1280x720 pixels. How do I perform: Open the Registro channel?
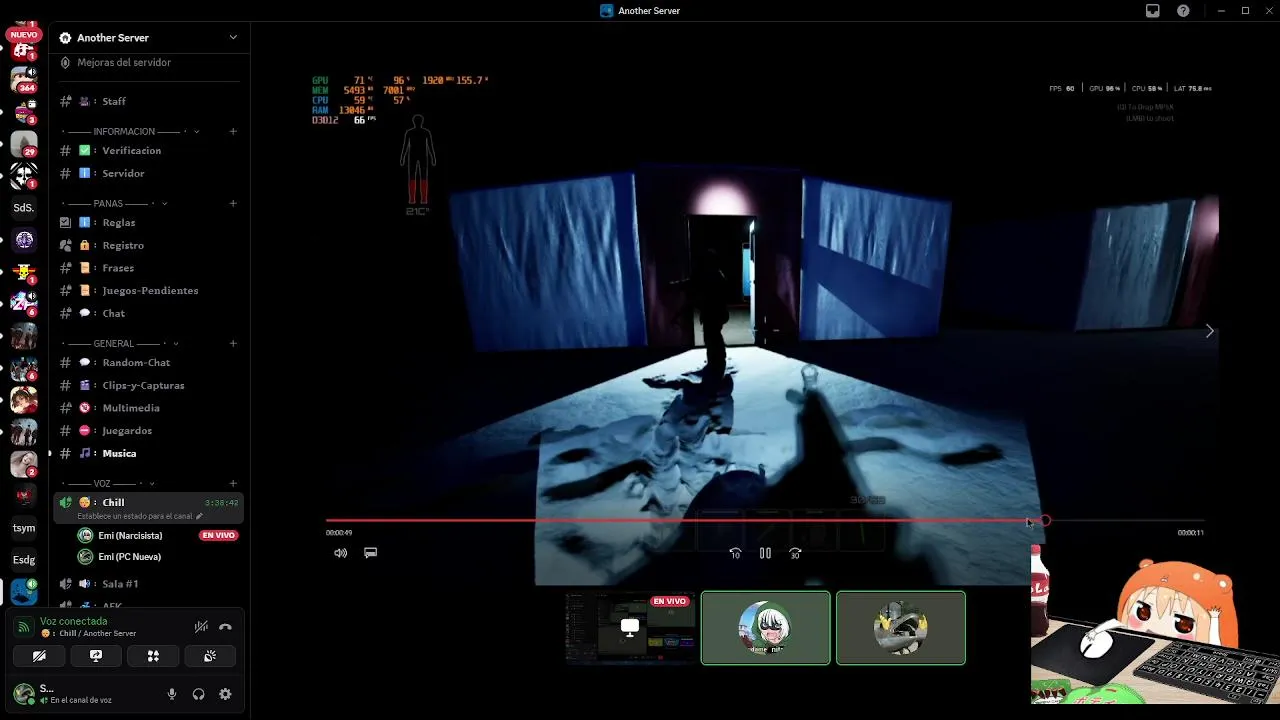click(149, 245)
